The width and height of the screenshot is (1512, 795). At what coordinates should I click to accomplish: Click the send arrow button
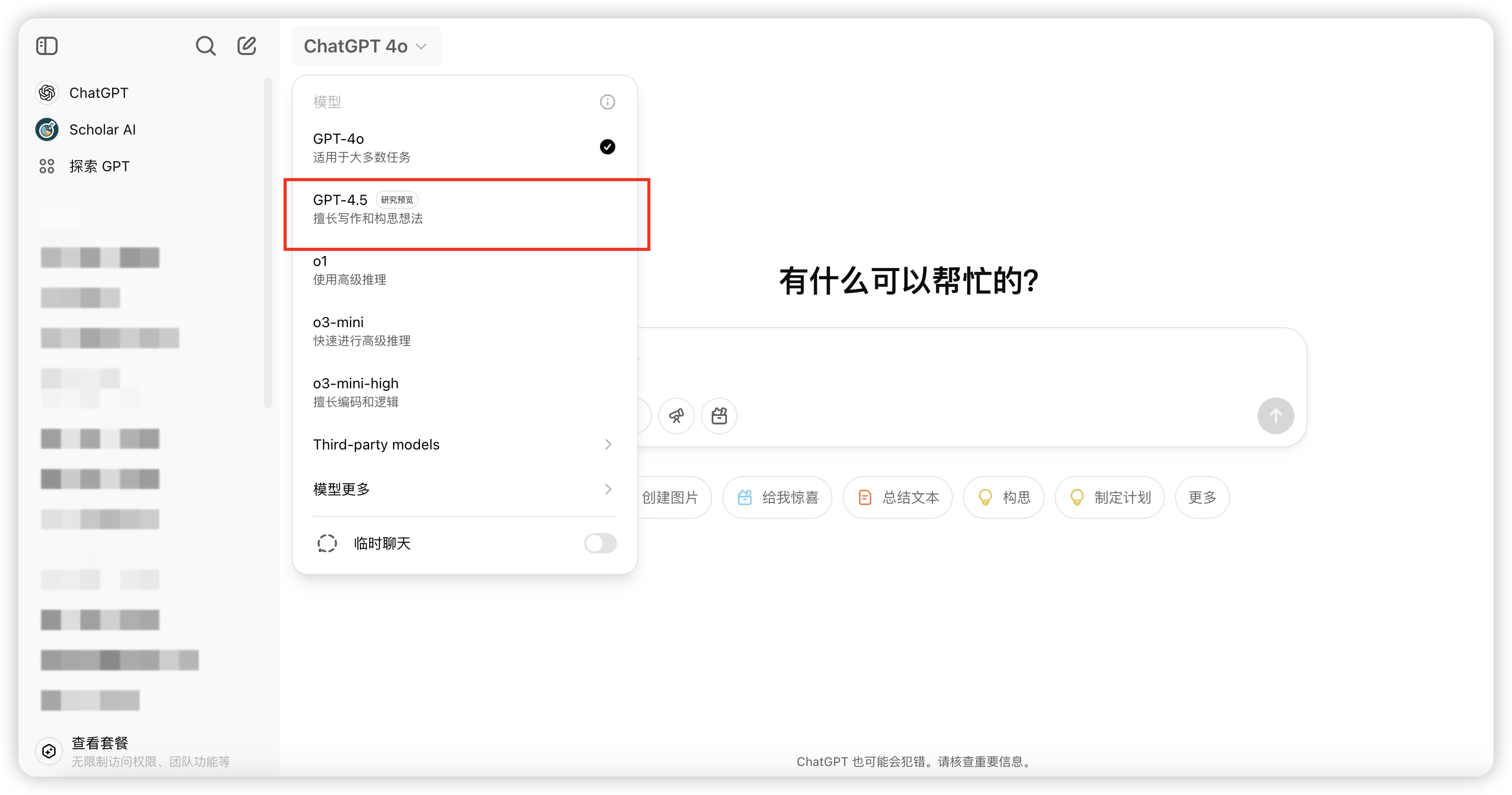pyautogui.click(x=1275, y=416)
